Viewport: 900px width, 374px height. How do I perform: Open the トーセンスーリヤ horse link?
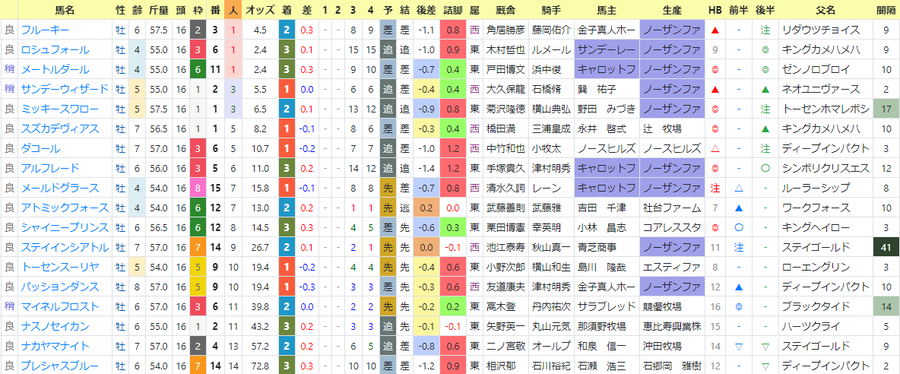click(60, 267)
